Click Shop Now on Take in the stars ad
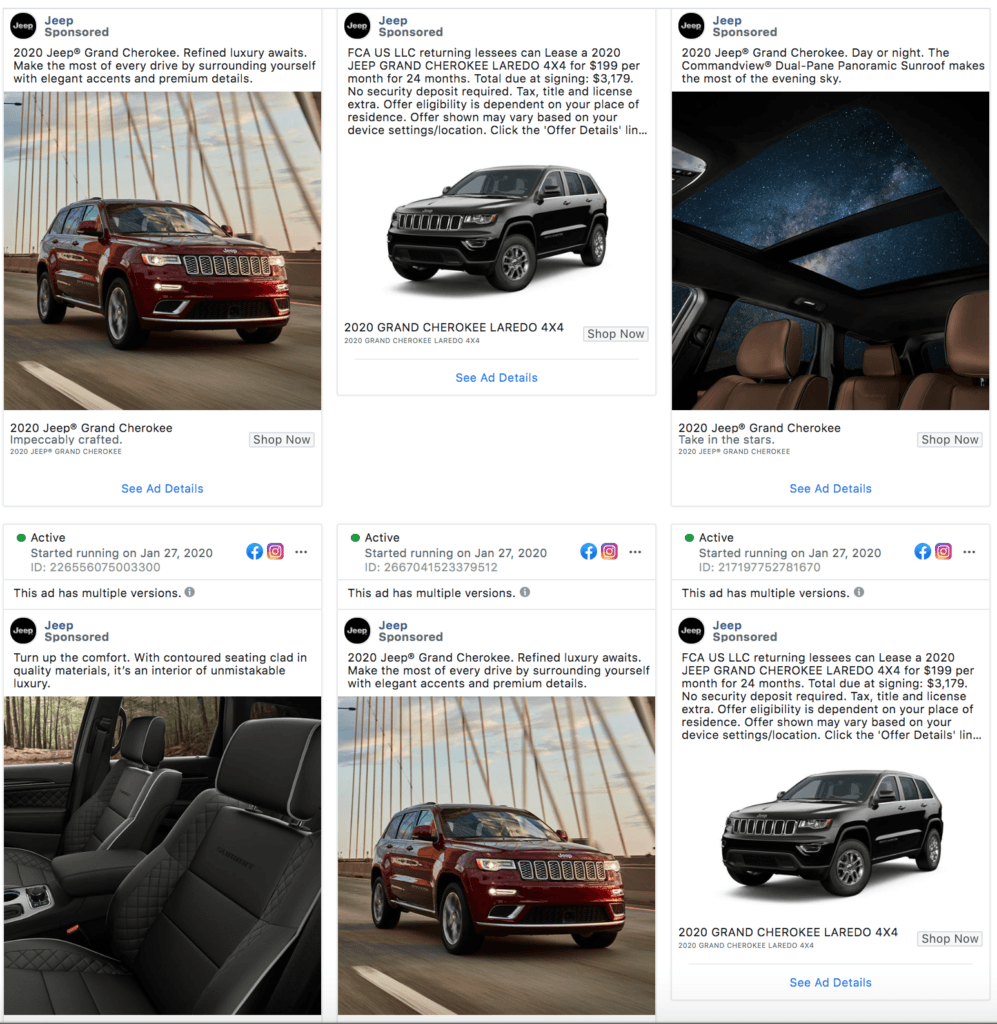 pos(949,440)
